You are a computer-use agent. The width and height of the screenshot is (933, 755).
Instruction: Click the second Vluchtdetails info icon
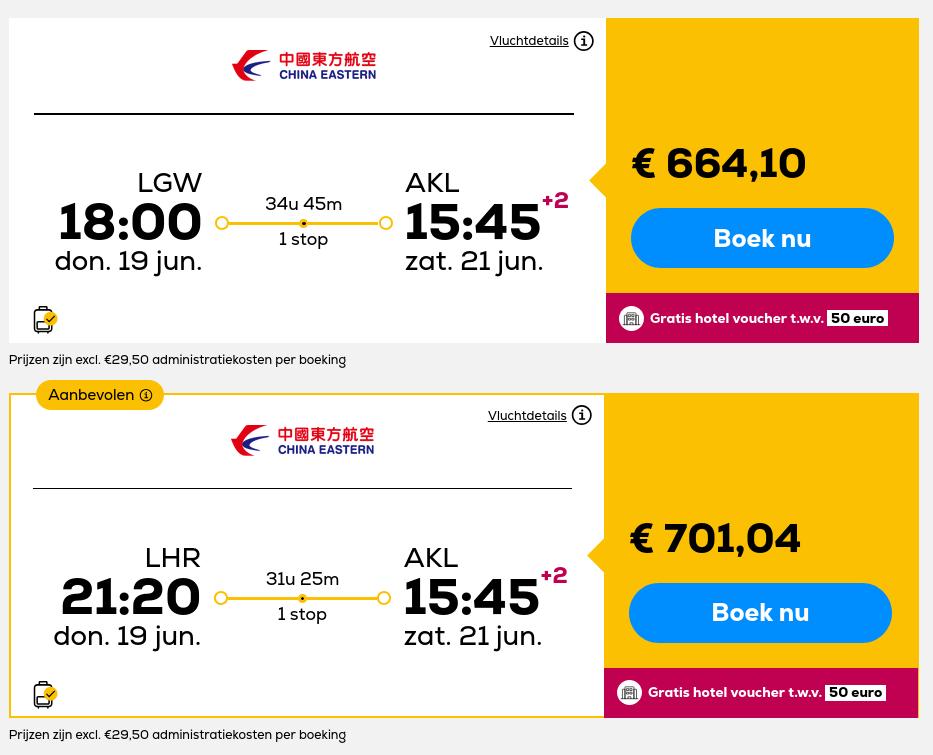582,415
